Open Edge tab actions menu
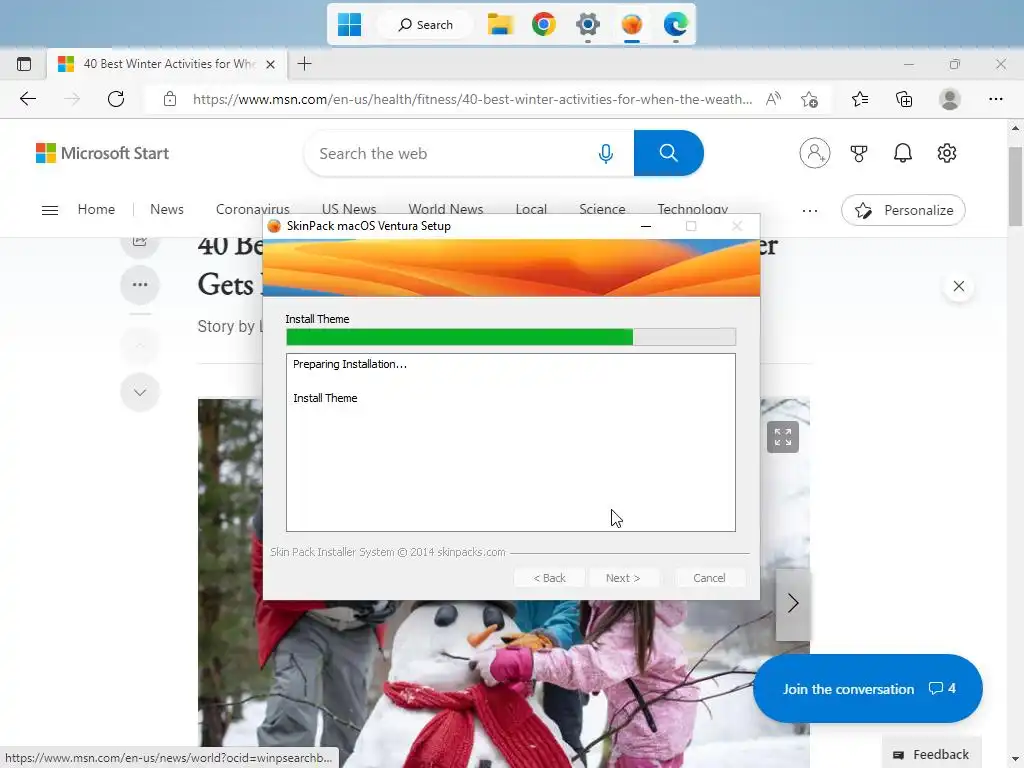The height and width of the screenshot is (768, 1024). pyautogui.click(x=24, y=64)
